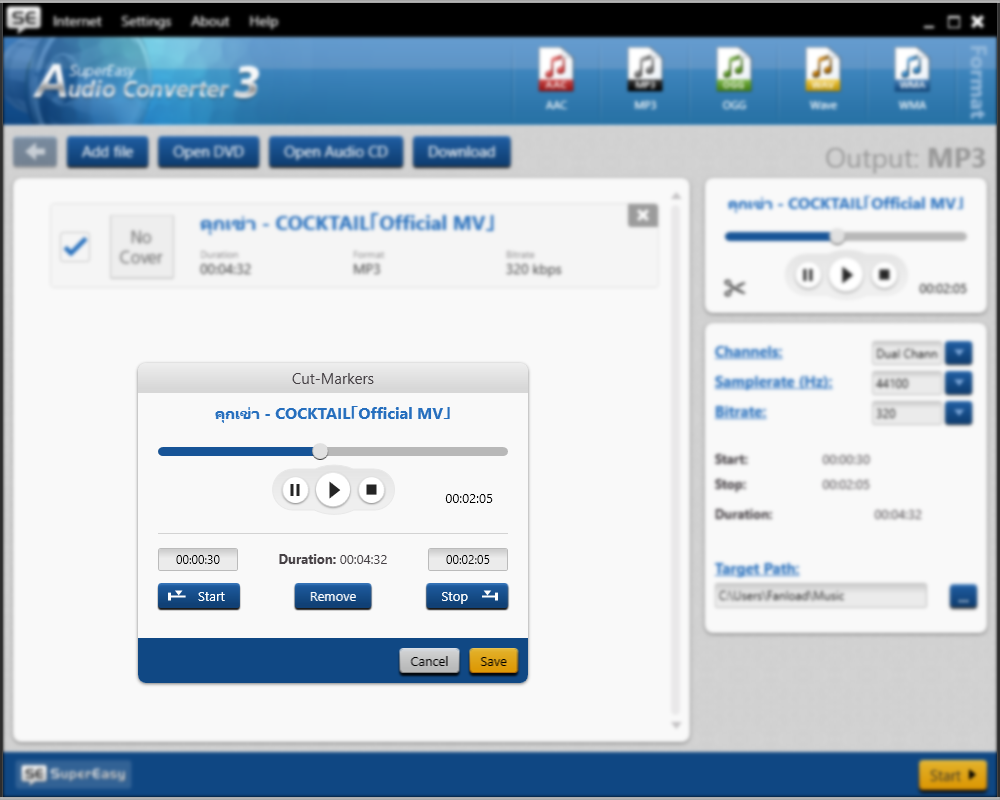Click the yellow Start conversion button
This screenshot has width=1000, height=800.
pos(952,775)
